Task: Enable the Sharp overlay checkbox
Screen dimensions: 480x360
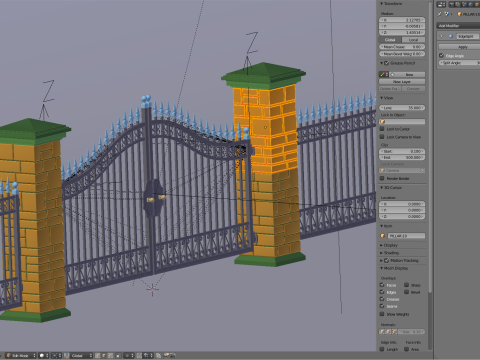Action: pos(407,285)
